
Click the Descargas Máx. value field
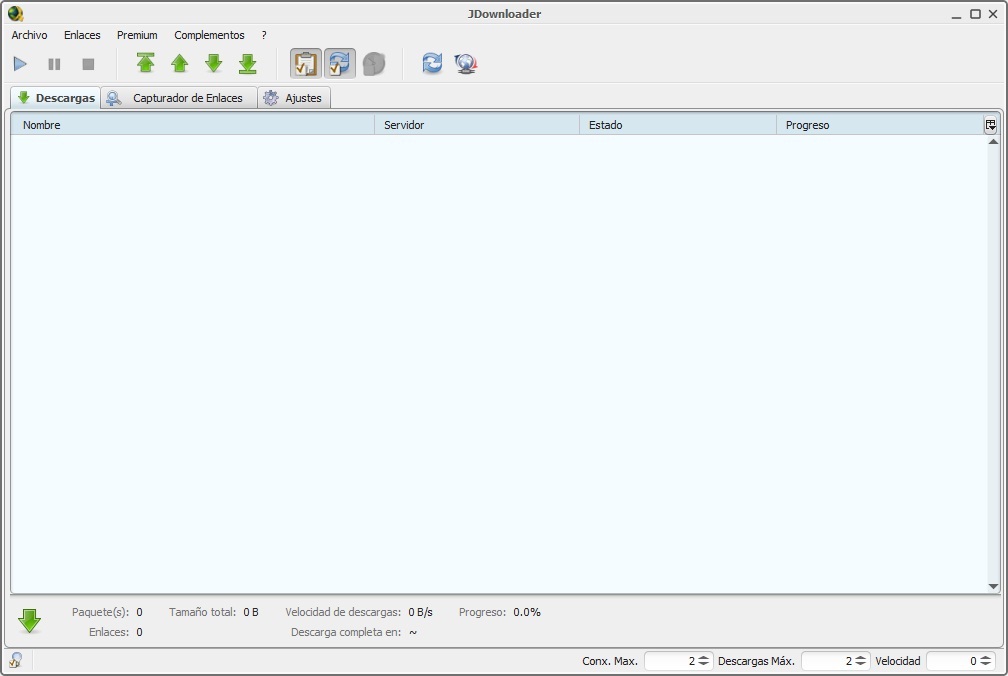[828, 661]
